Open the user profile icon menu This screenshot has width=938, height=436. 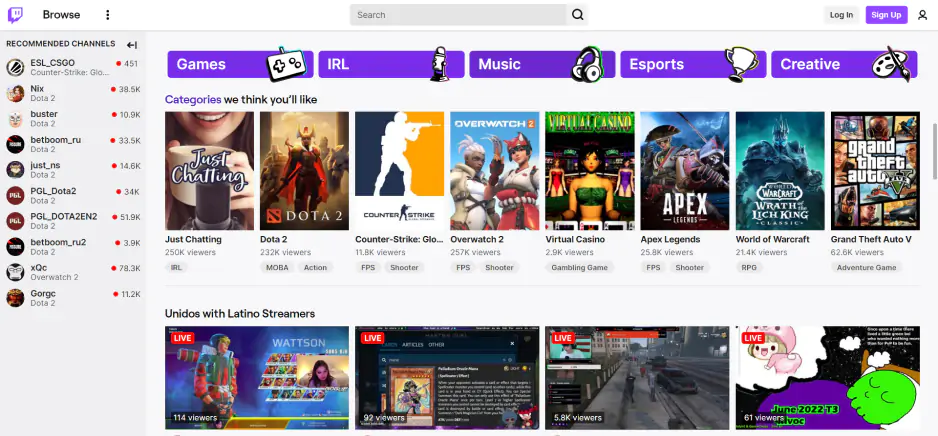coord(922,15)
